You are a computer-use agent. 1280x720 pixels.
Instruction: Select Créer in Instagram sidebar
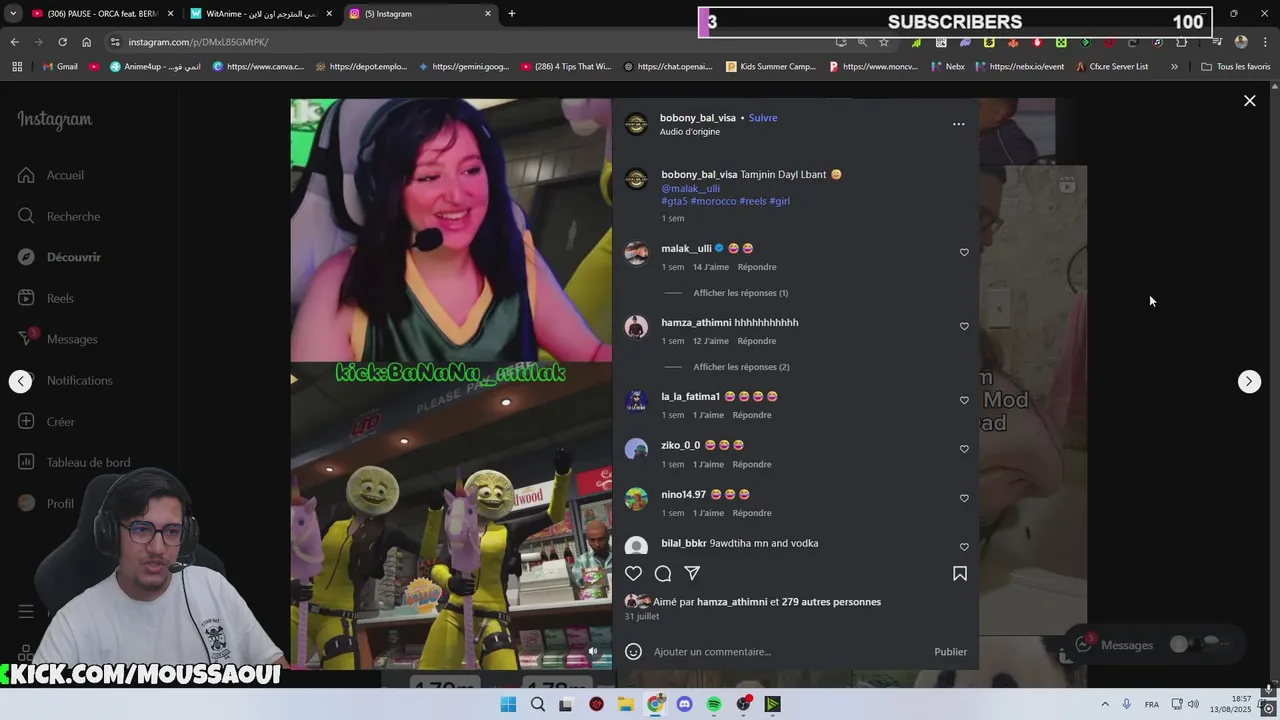47,421
